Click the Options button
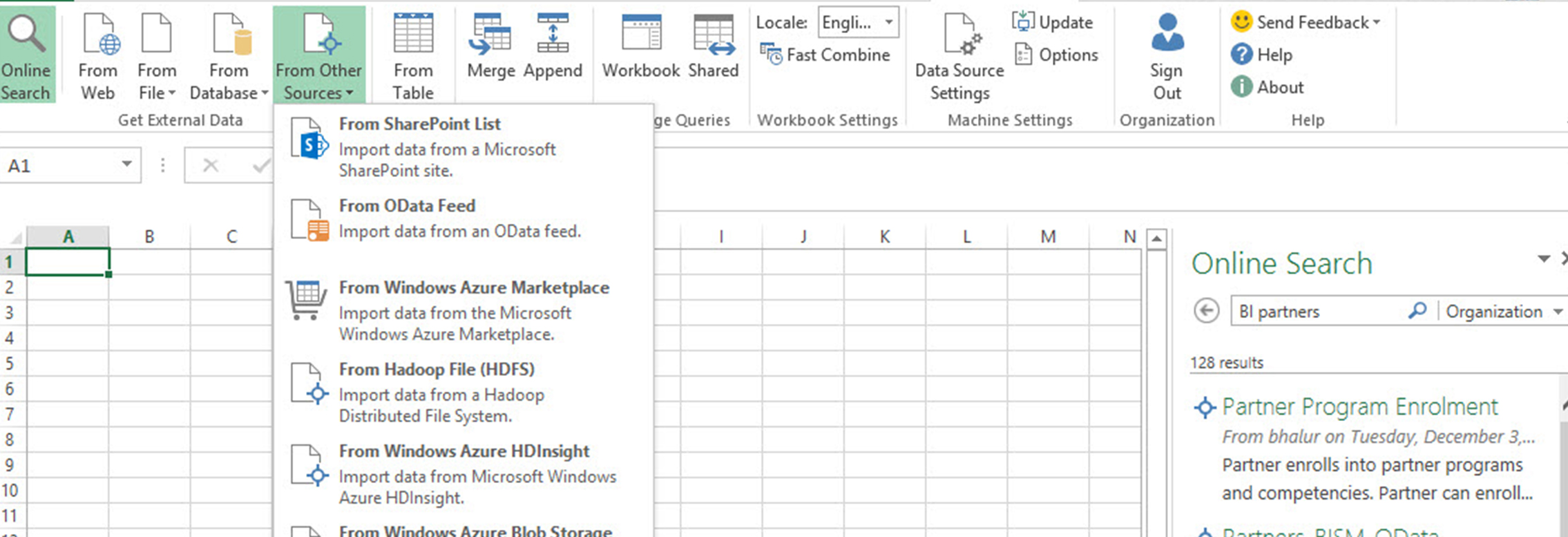The image size is (1568, 537). [x=1057, y=55]
